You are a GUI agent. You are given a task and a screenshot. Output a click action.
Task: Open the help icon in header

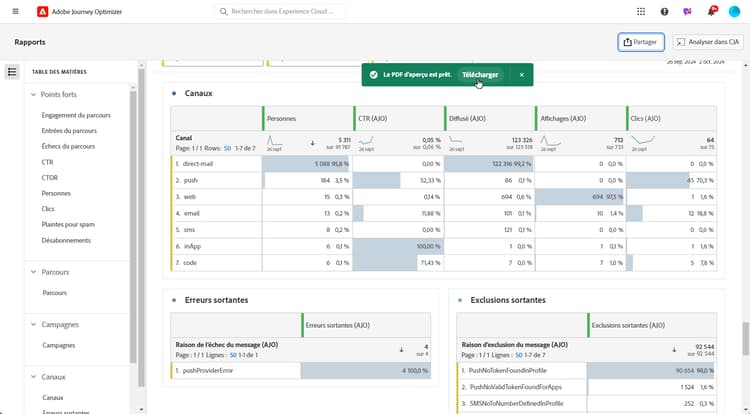pyautogui.click(x=665, y=11)
